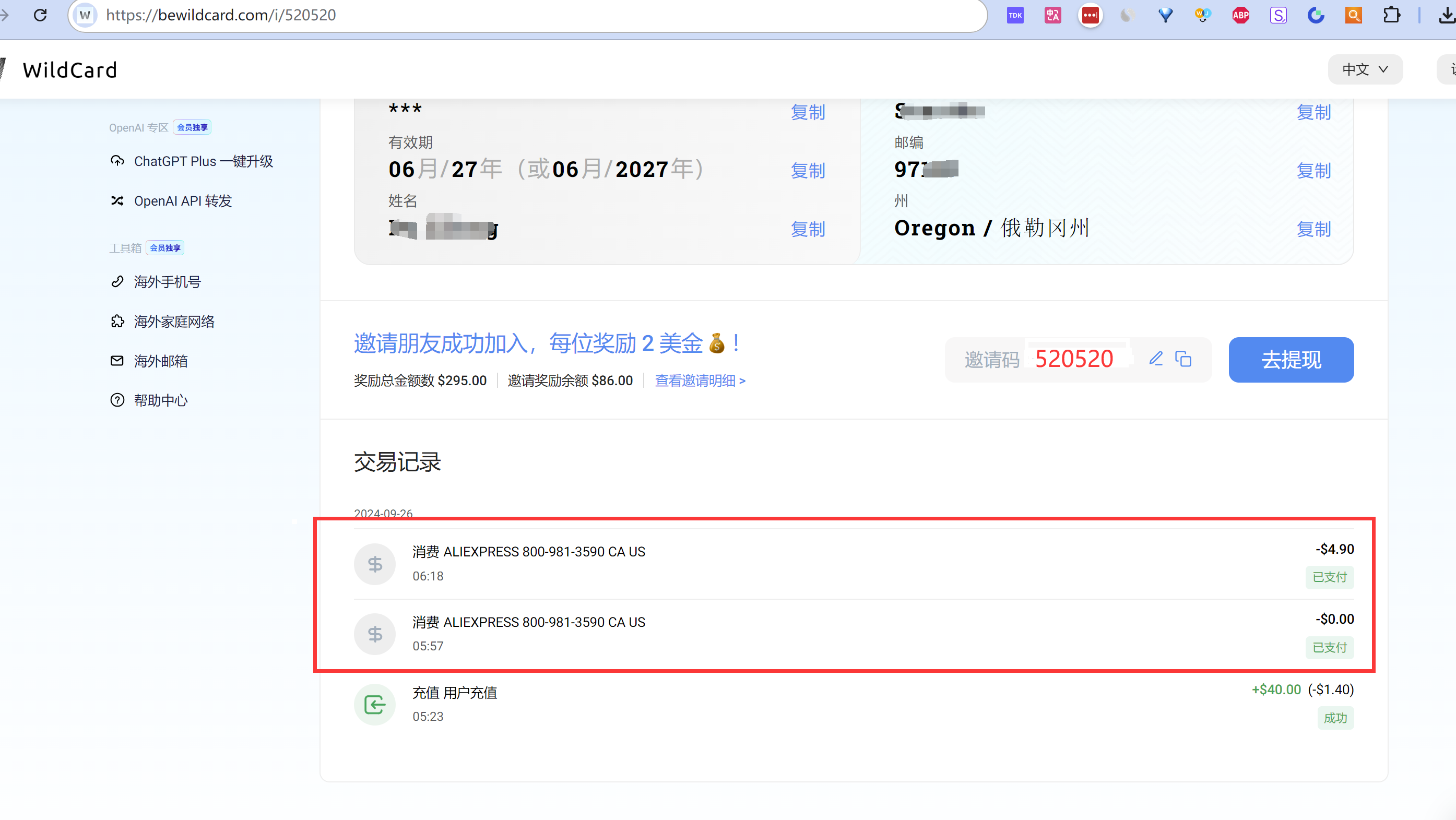Click the 邀请朋友成功加入 headline

(x=547, y=343)
